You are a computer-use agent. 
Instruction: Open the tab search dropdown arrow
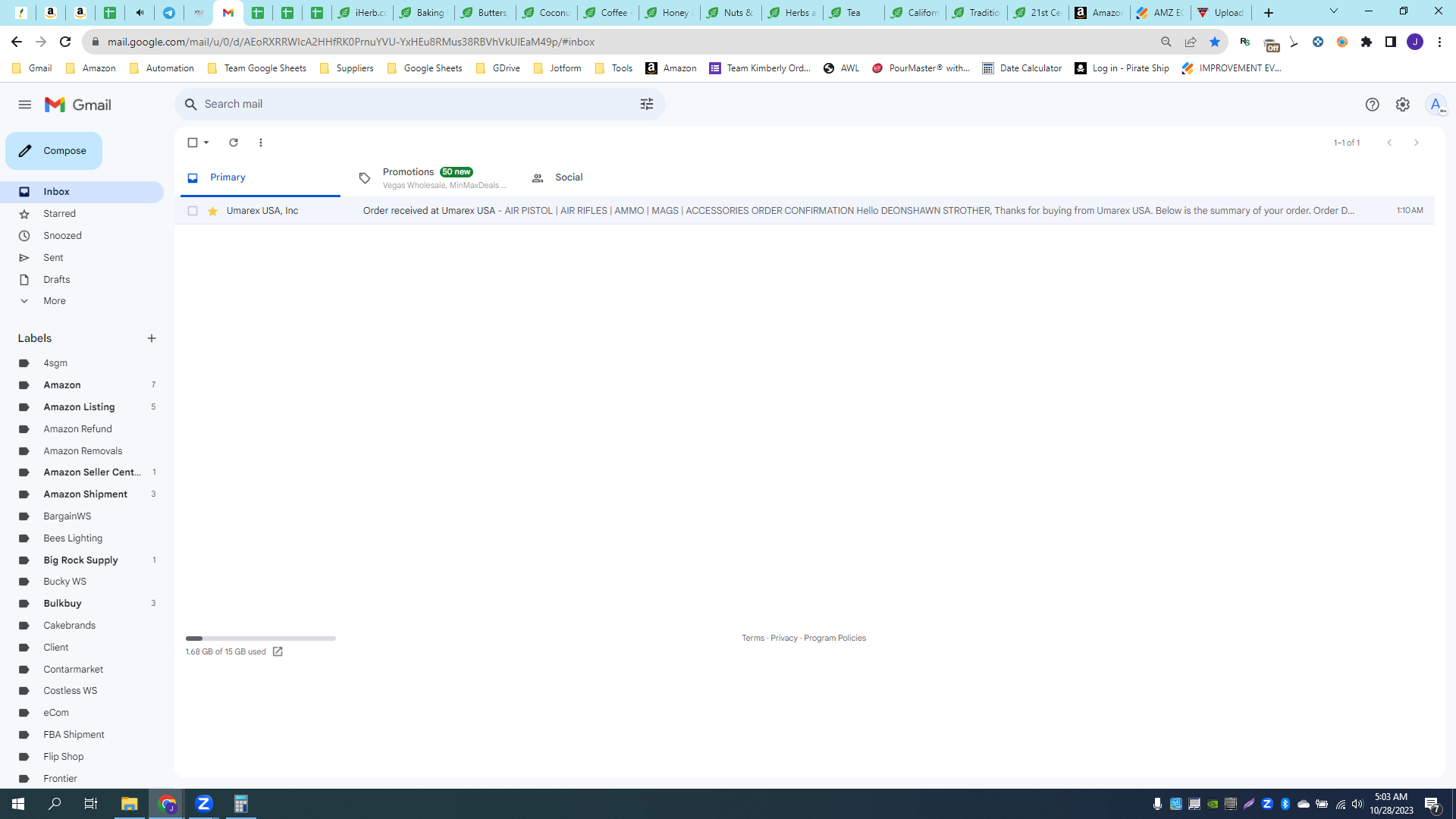(x=1334, y=11)
